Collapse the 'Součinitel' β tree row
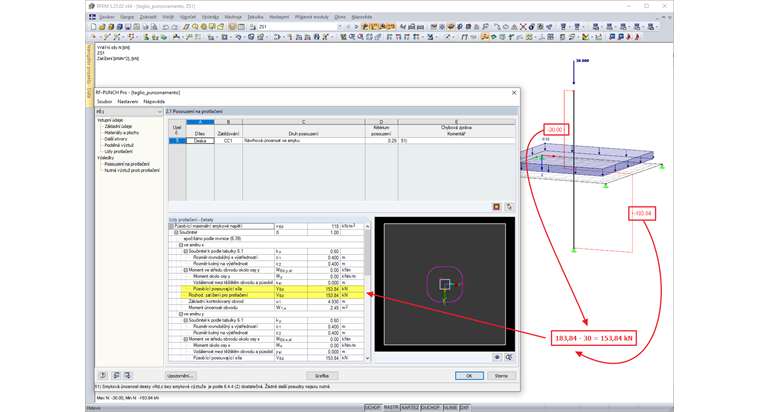 click(x=176, y=233)
